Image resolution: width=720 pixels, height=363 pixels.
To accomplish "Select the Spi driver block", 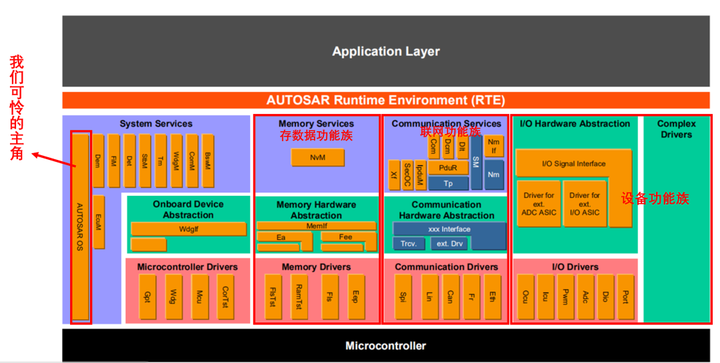I will click(x=403, y=296).
